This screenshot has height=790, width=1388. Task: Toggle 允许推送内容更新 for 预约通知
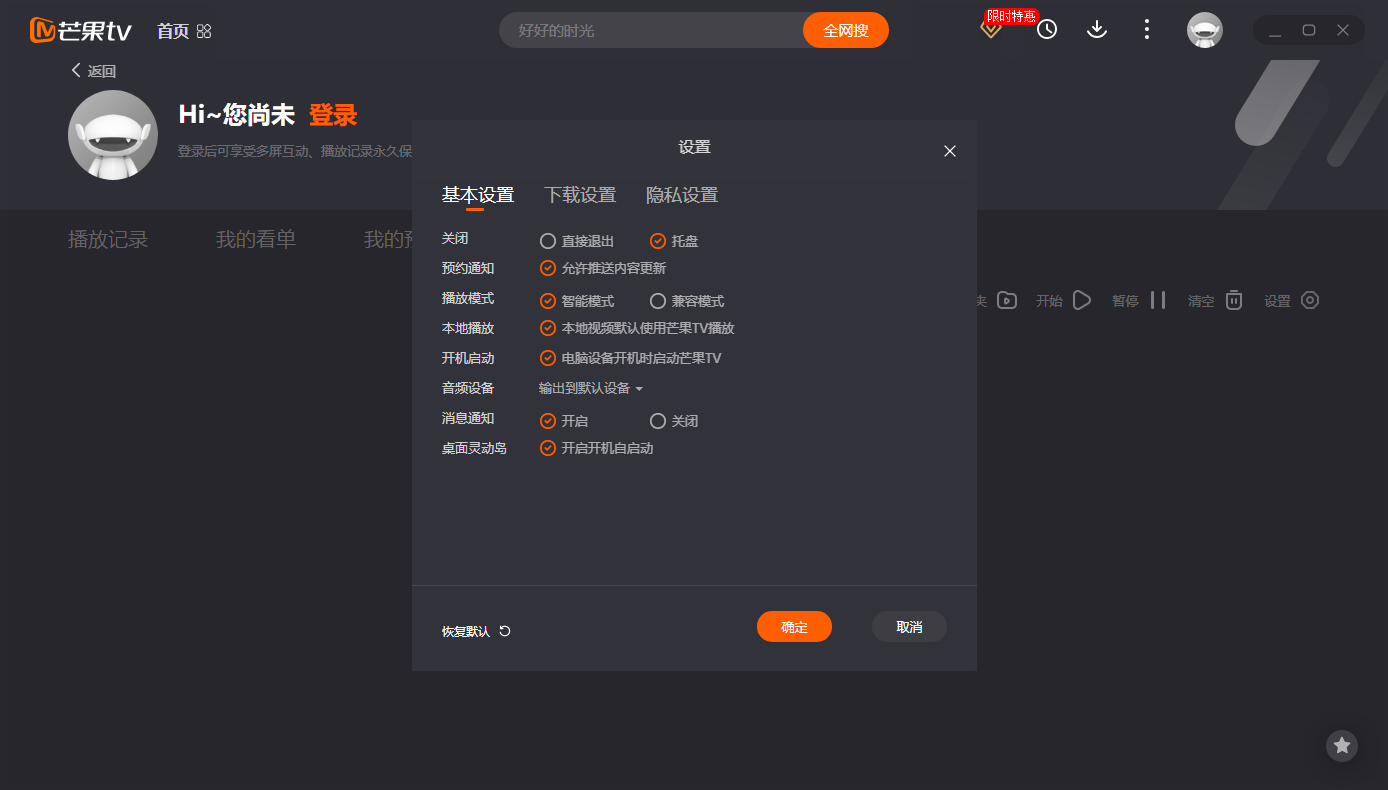[548, 267]
